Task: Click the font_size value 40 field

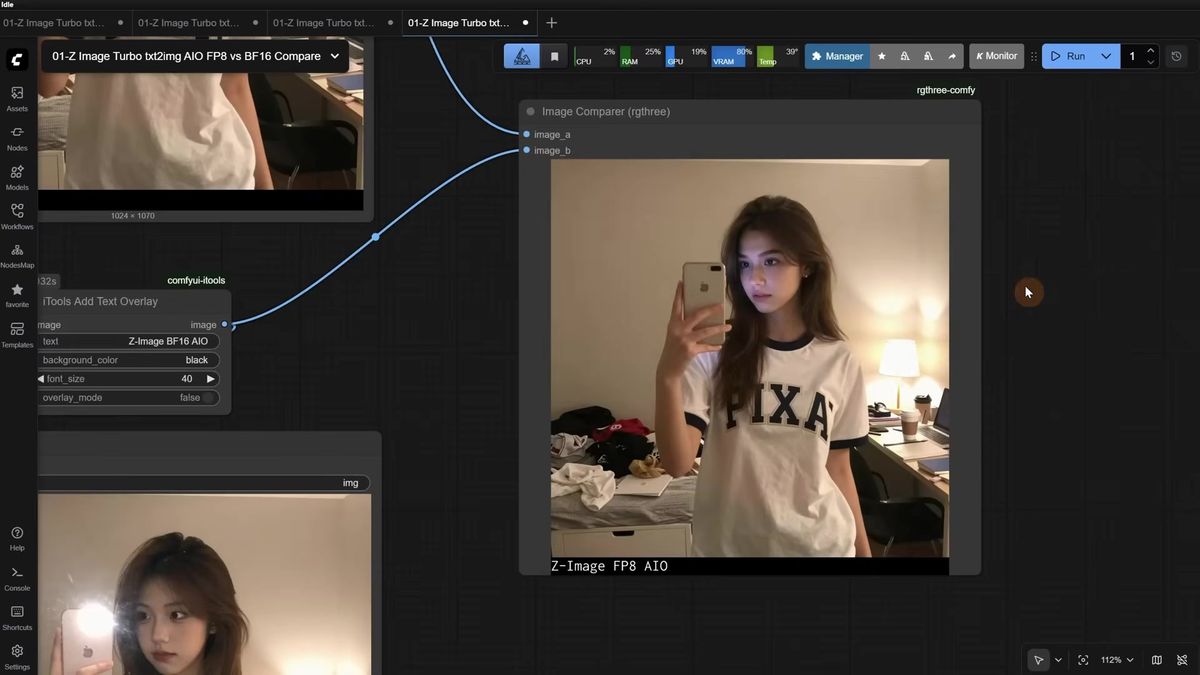Action: [x=128, y=379]
